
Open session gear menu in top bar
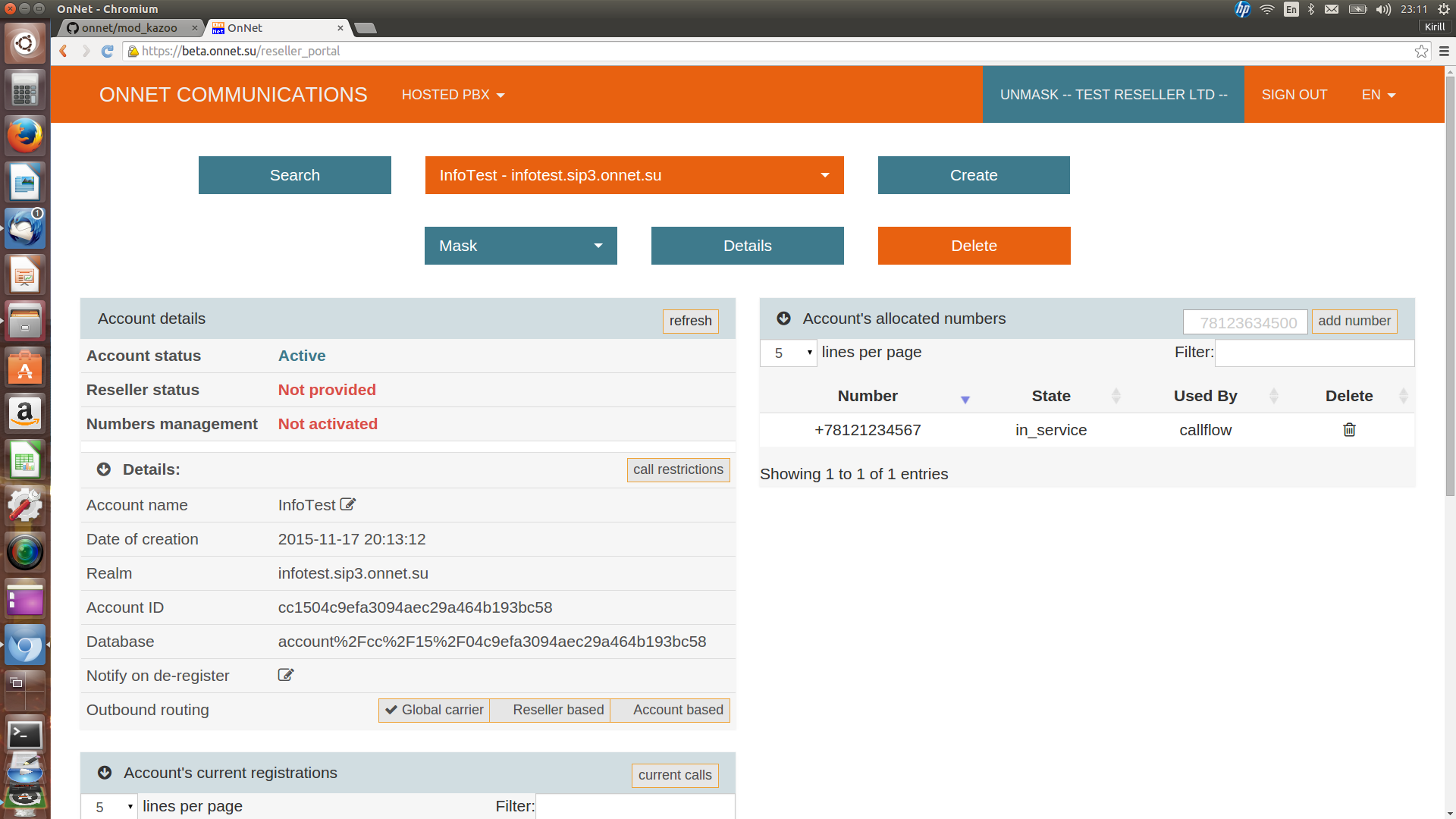point(1443,9)
